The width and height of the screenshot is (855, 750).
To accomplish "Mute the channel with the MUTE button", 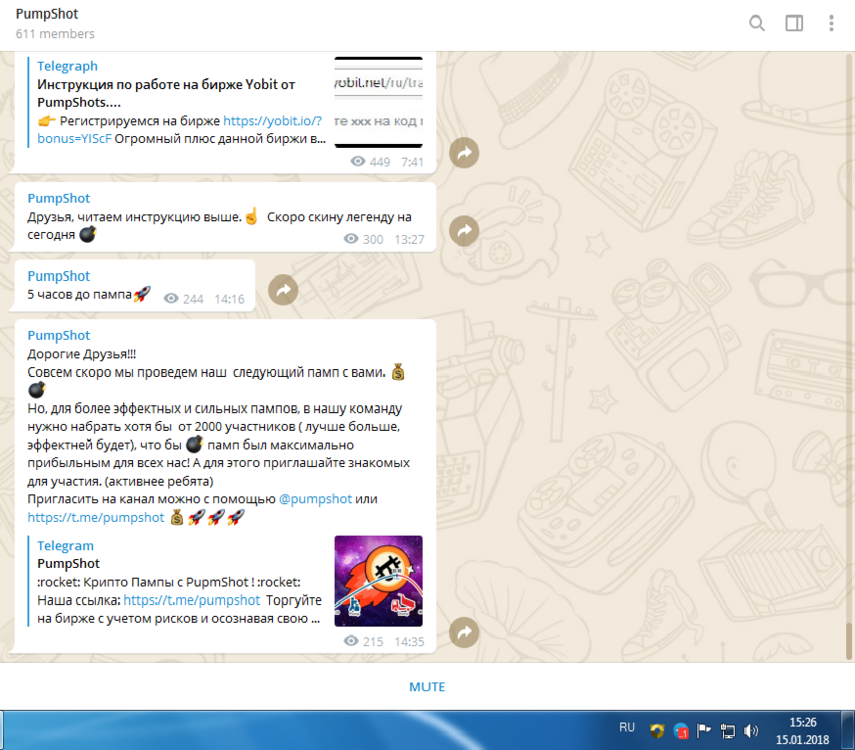I will (x=427, y=686).
